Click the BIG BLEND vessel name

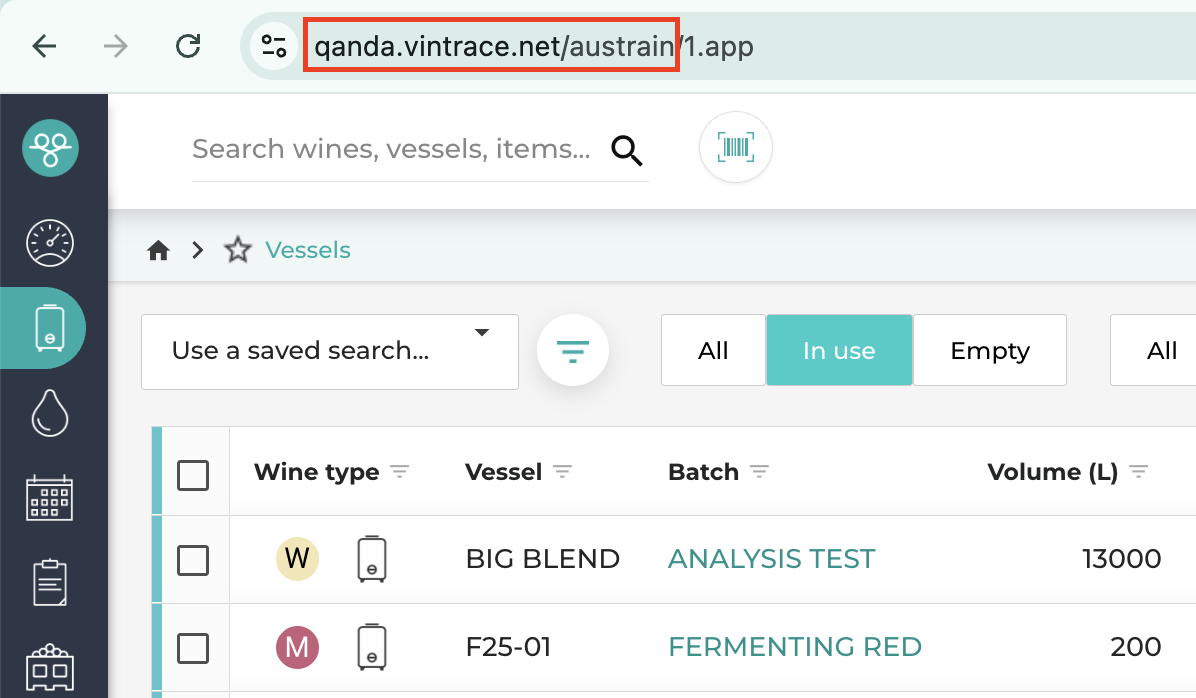(x=542, y=559)
